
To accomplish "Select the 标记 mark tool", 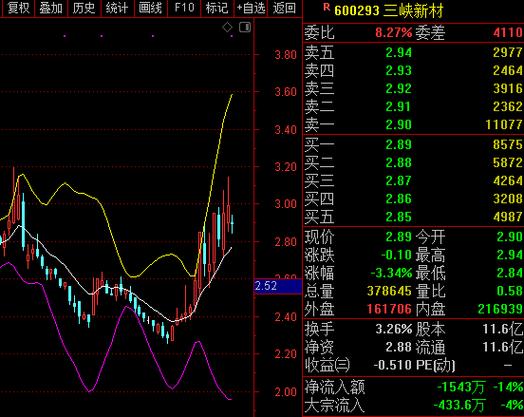I will point(217,8).
